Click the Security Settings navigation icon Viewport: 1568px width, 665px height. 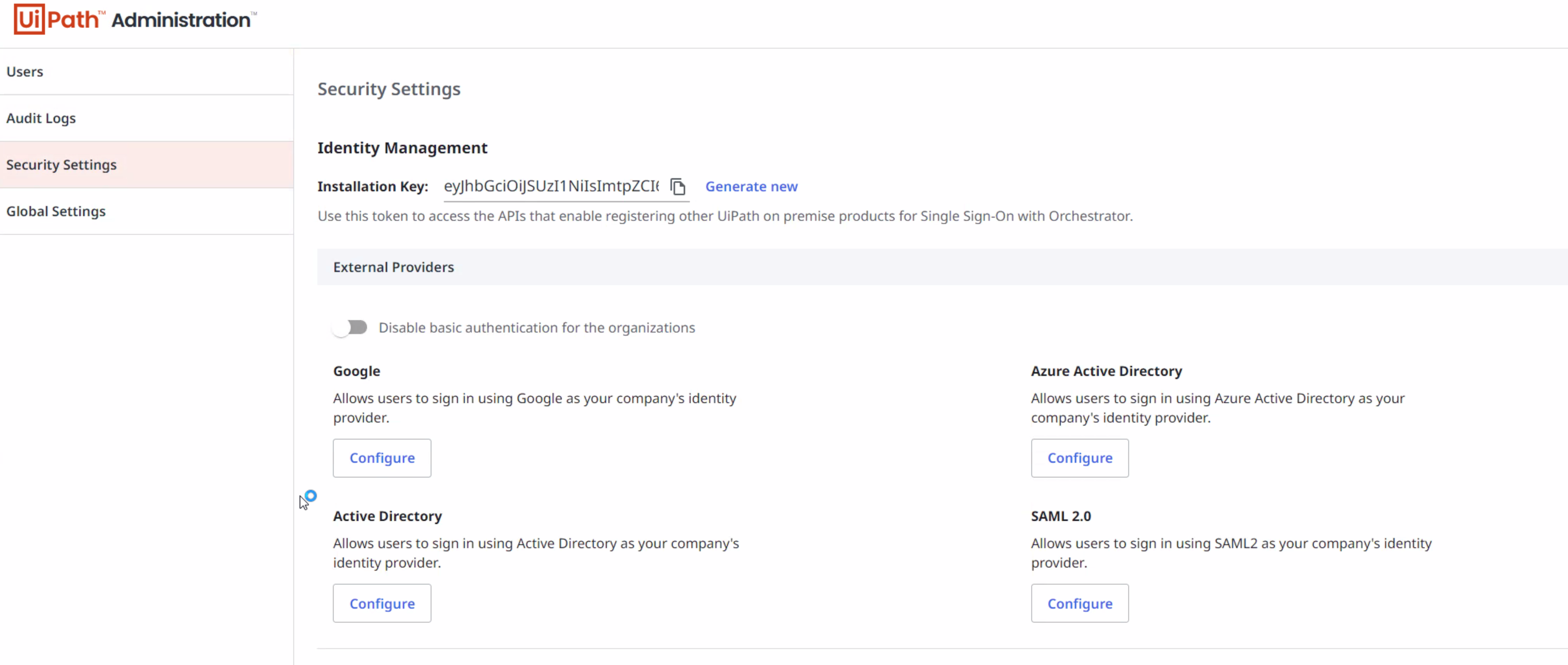coord(61,164)
